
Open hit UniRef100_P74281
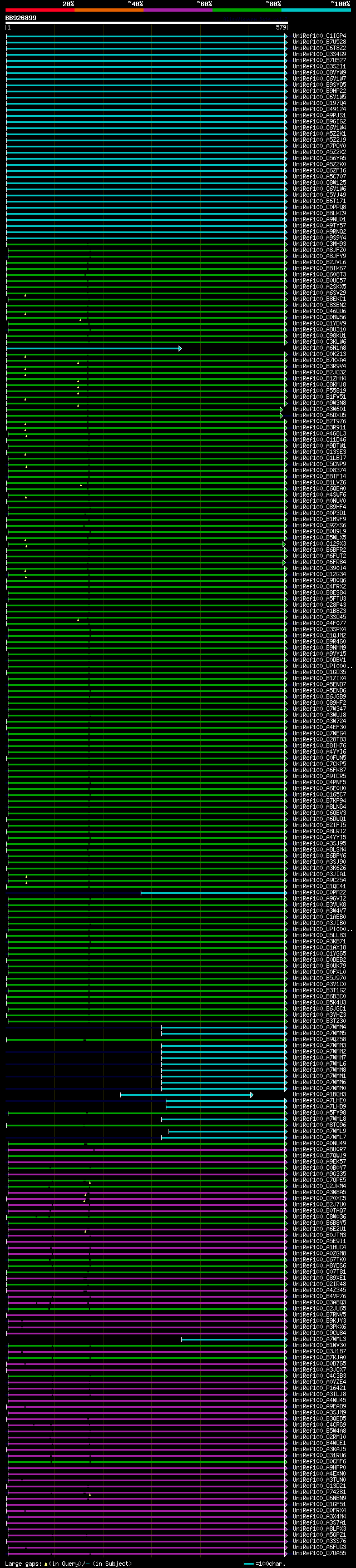319,1492
